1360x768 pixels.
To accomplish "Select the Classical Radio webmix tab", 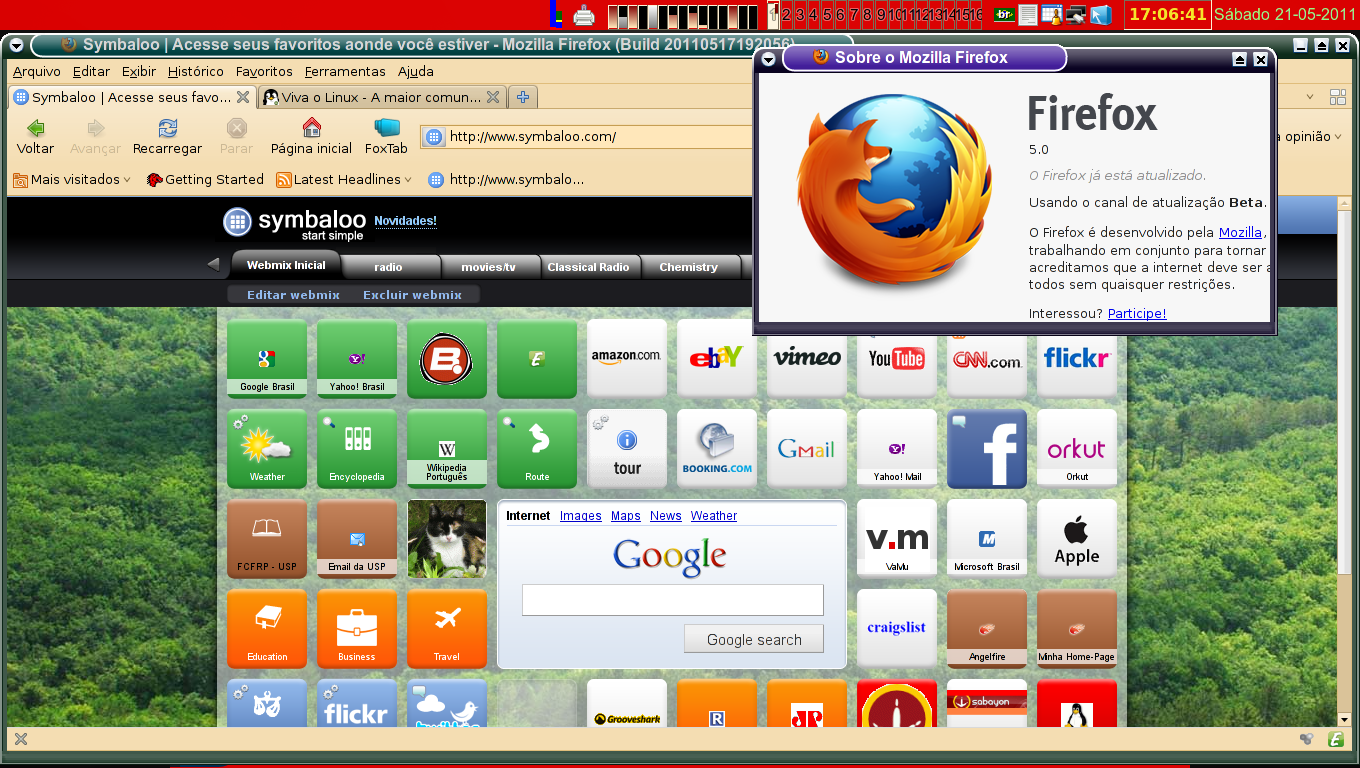I will coord(588,267).
